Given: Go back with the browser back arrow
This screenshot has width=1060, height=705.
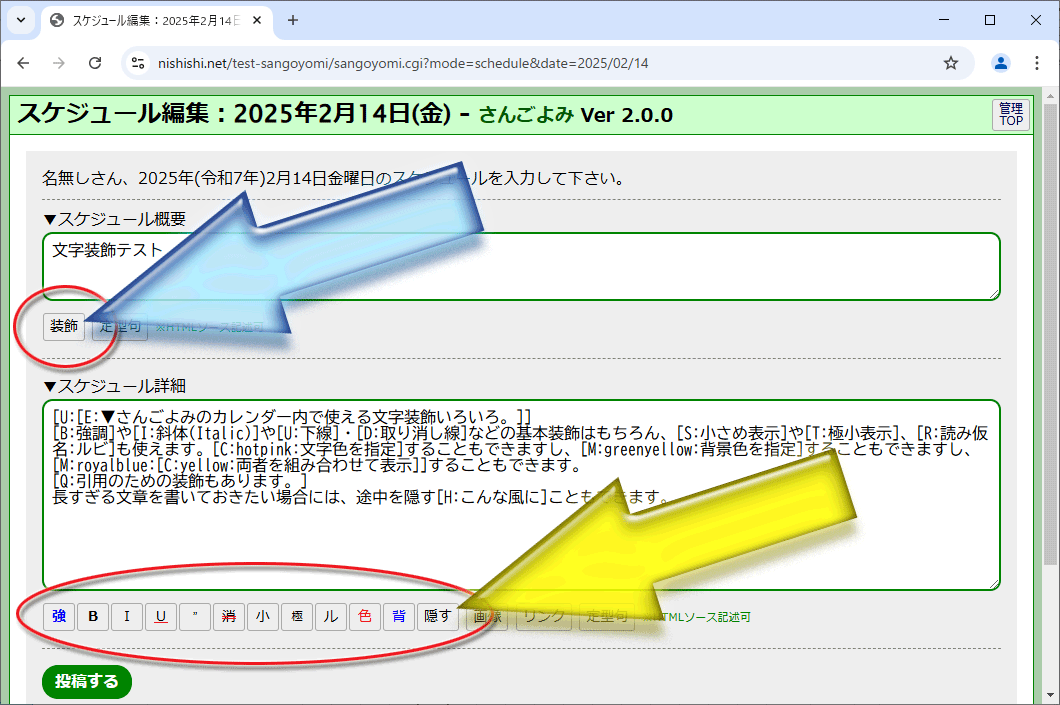Looking at the screenshot, I should 24,63.
